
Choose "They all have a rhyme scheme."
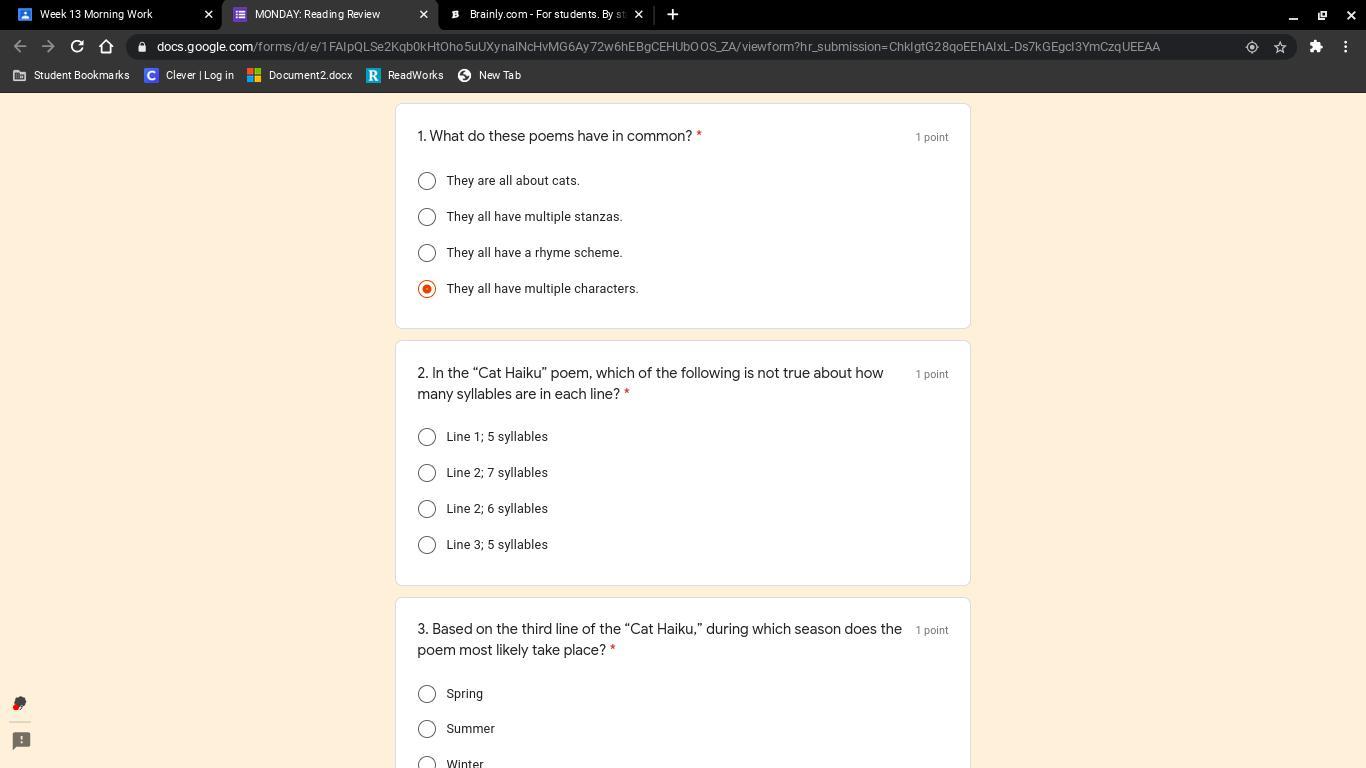[427, 253]
